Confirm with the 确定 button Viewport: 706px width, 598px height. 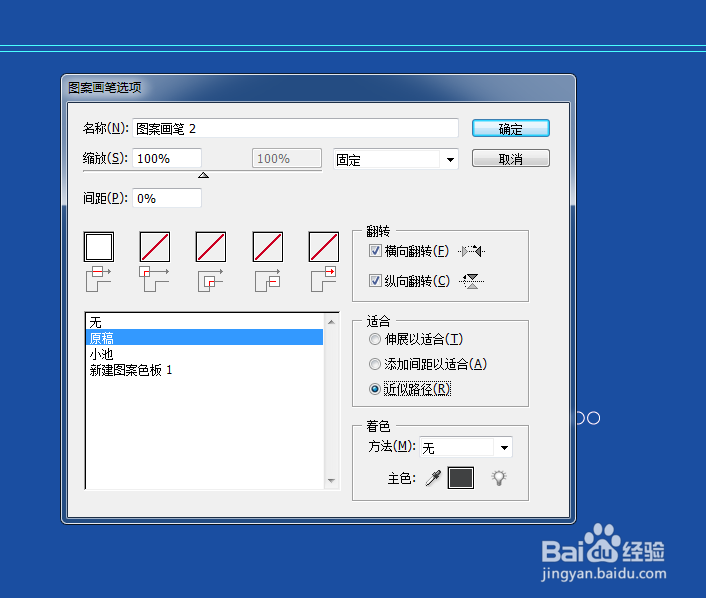[511, 128]
